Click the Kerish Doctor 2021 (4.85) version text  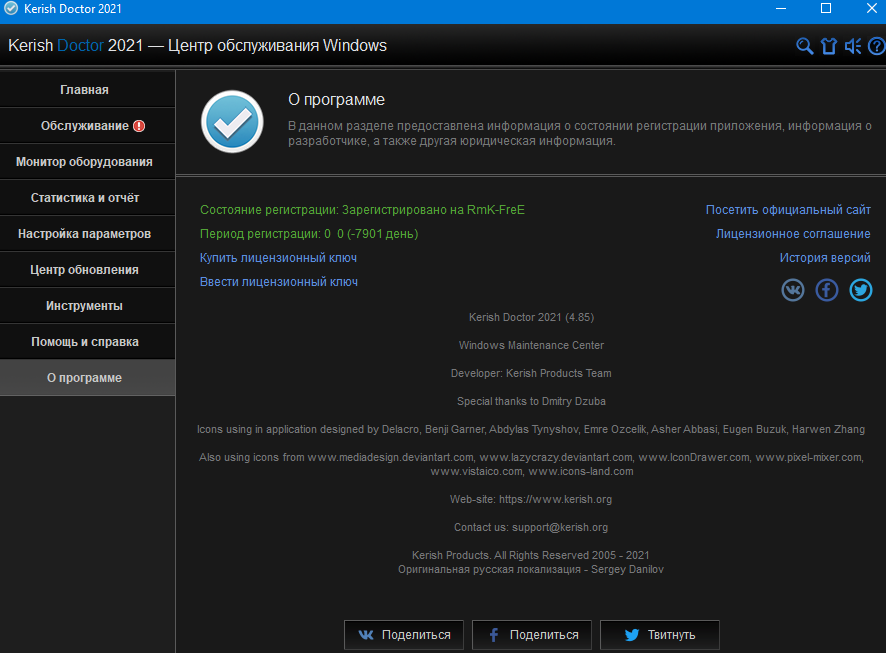(531, 317)
